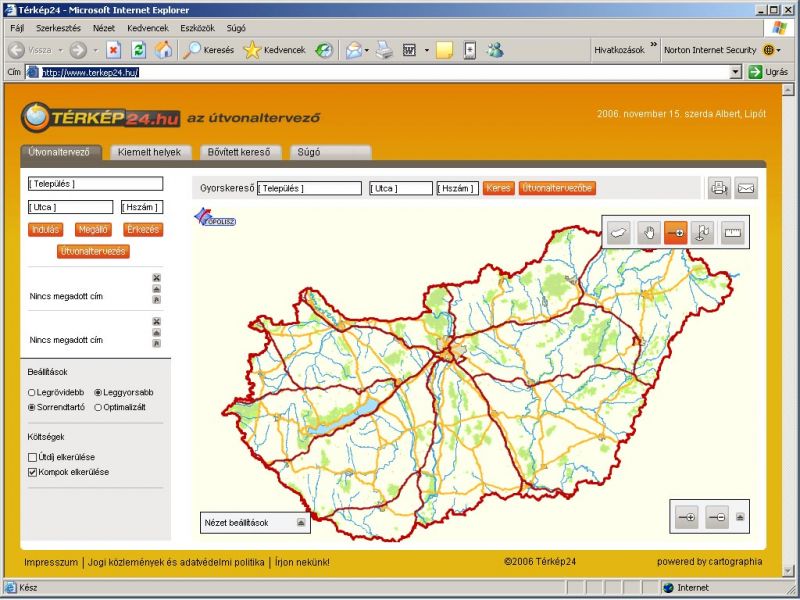This screenshot has width=800, height=600.
Task: Delete the second 'Nincs megadott cím' entry
Action: (157, 321)
